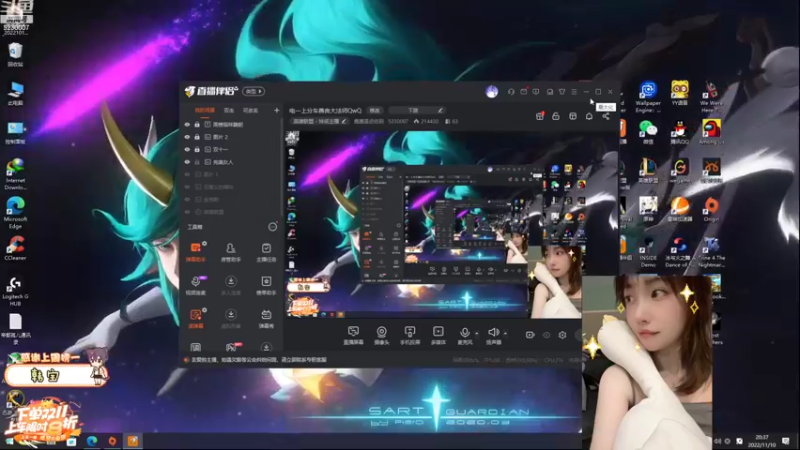The width and height of the screenshot is (800, 450).
Task: Open the pill dropdown next to the logo
Action: 254,91
